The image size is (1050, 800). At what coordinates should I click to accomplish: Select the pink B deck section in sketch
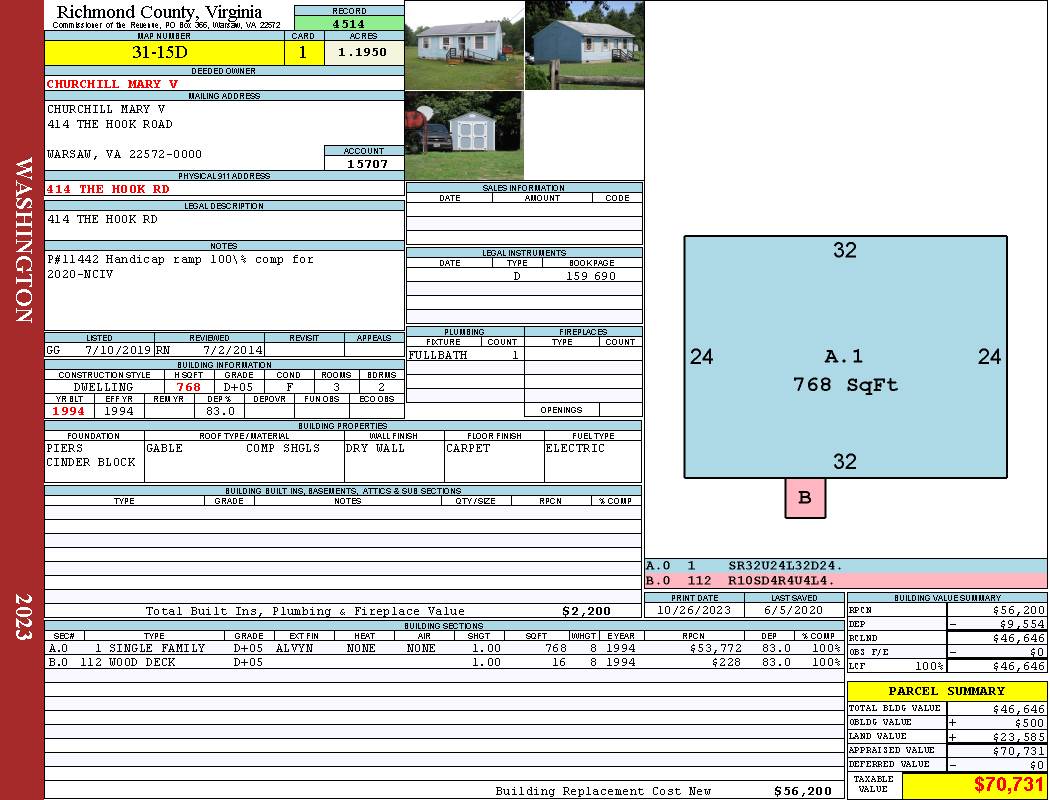coord(805,498)
